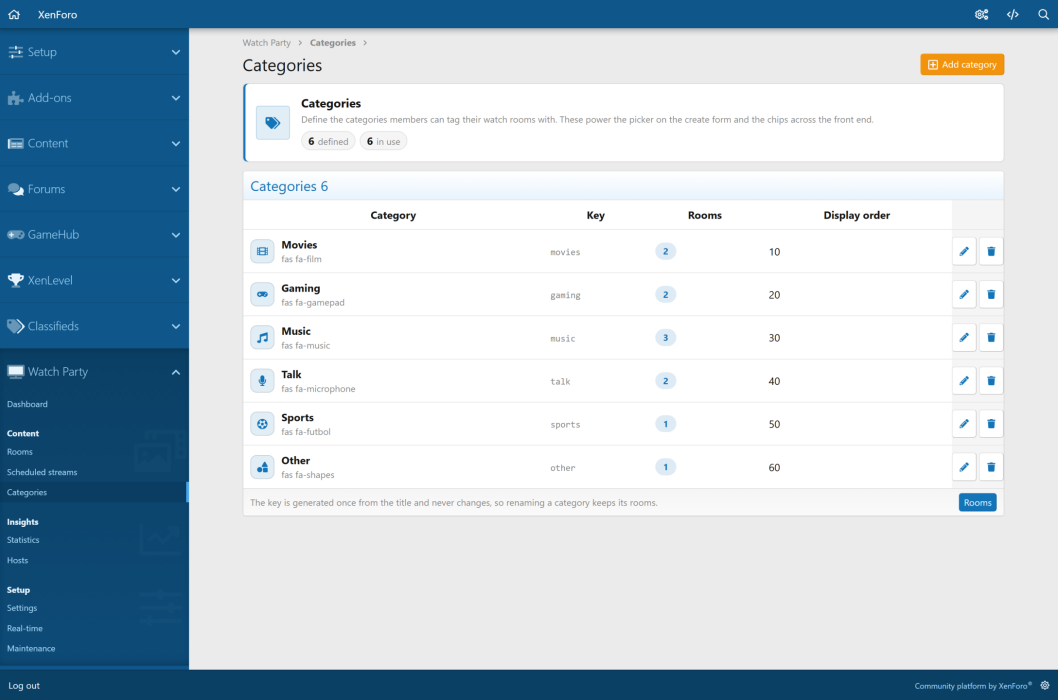Click the room count badge for Movies
This screenshot has height=700, width=1058.
665,251
